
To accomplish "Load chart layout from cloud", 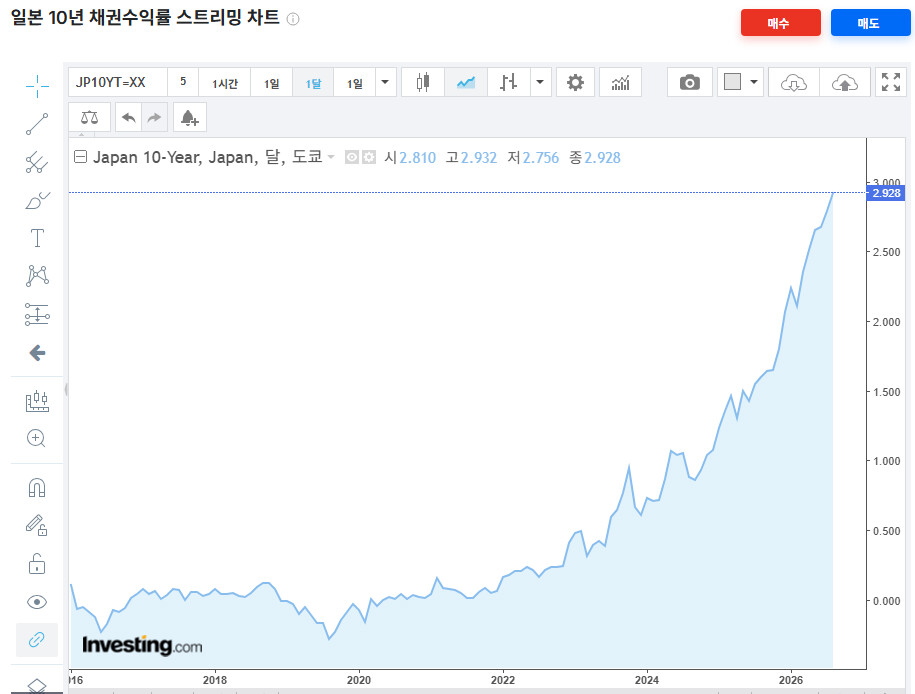I will 794,82.
